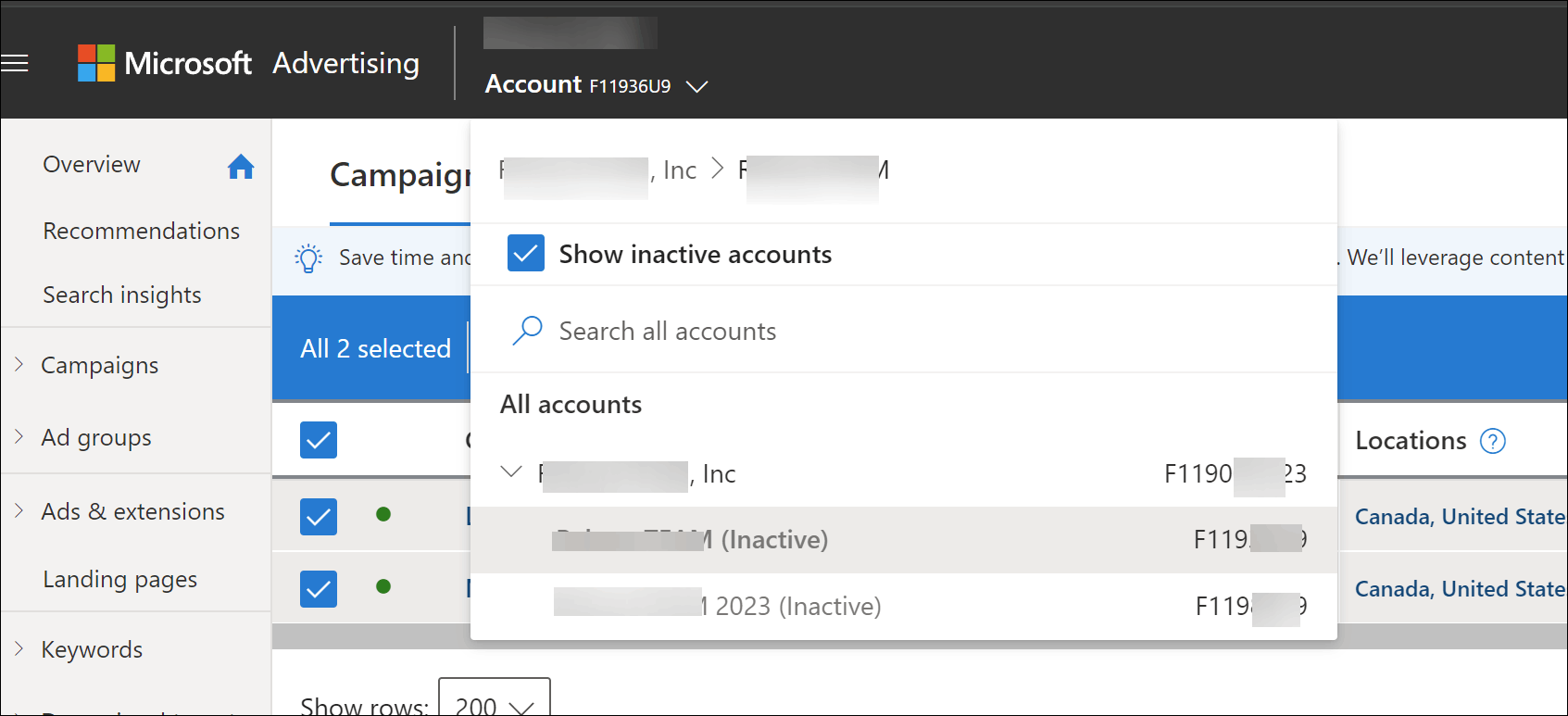Open first row Canada, United States link
1568x716 pixels.
(1461, 517)
